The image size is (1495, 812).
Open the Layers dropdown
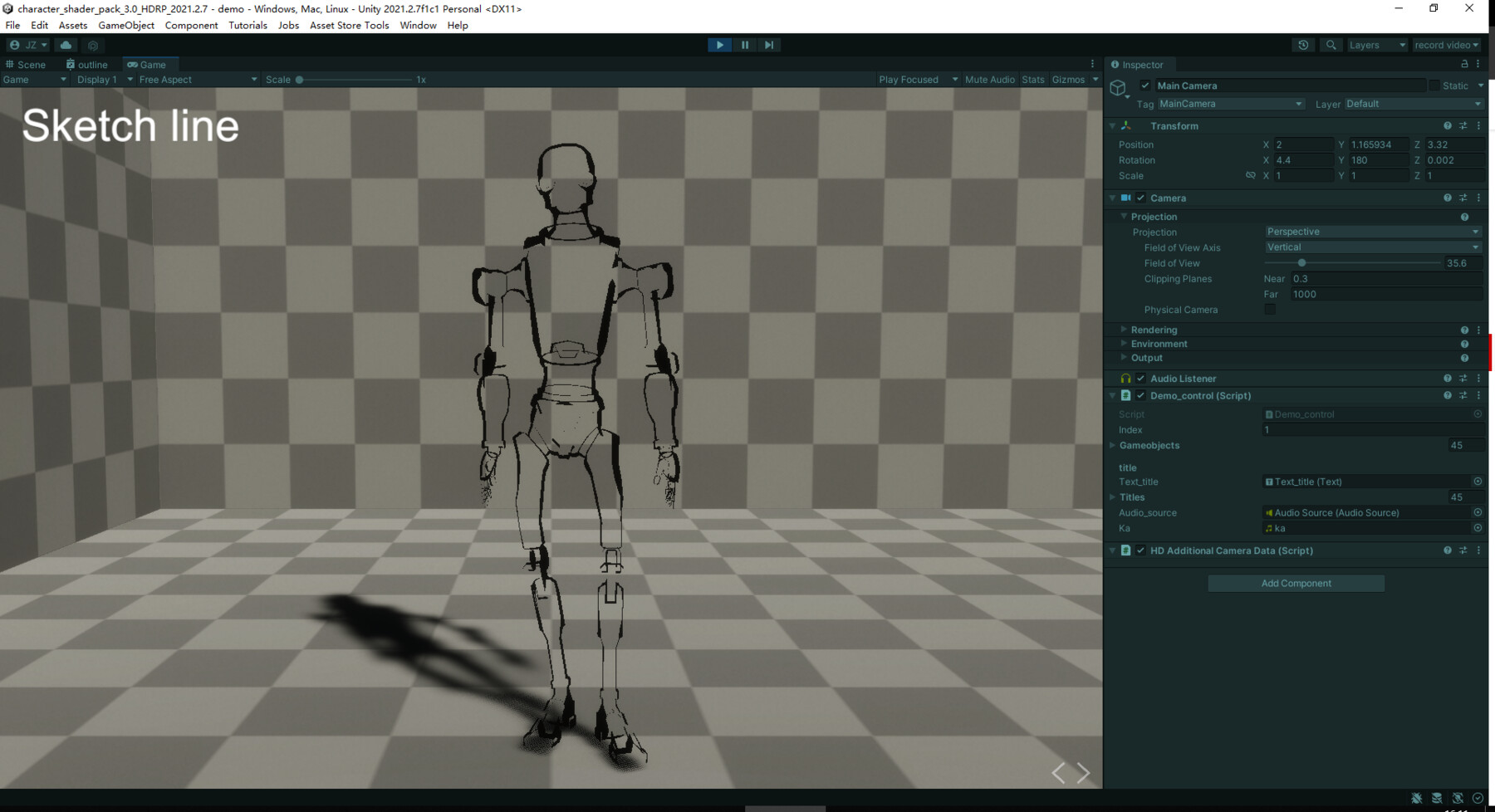click(1377, 45)
